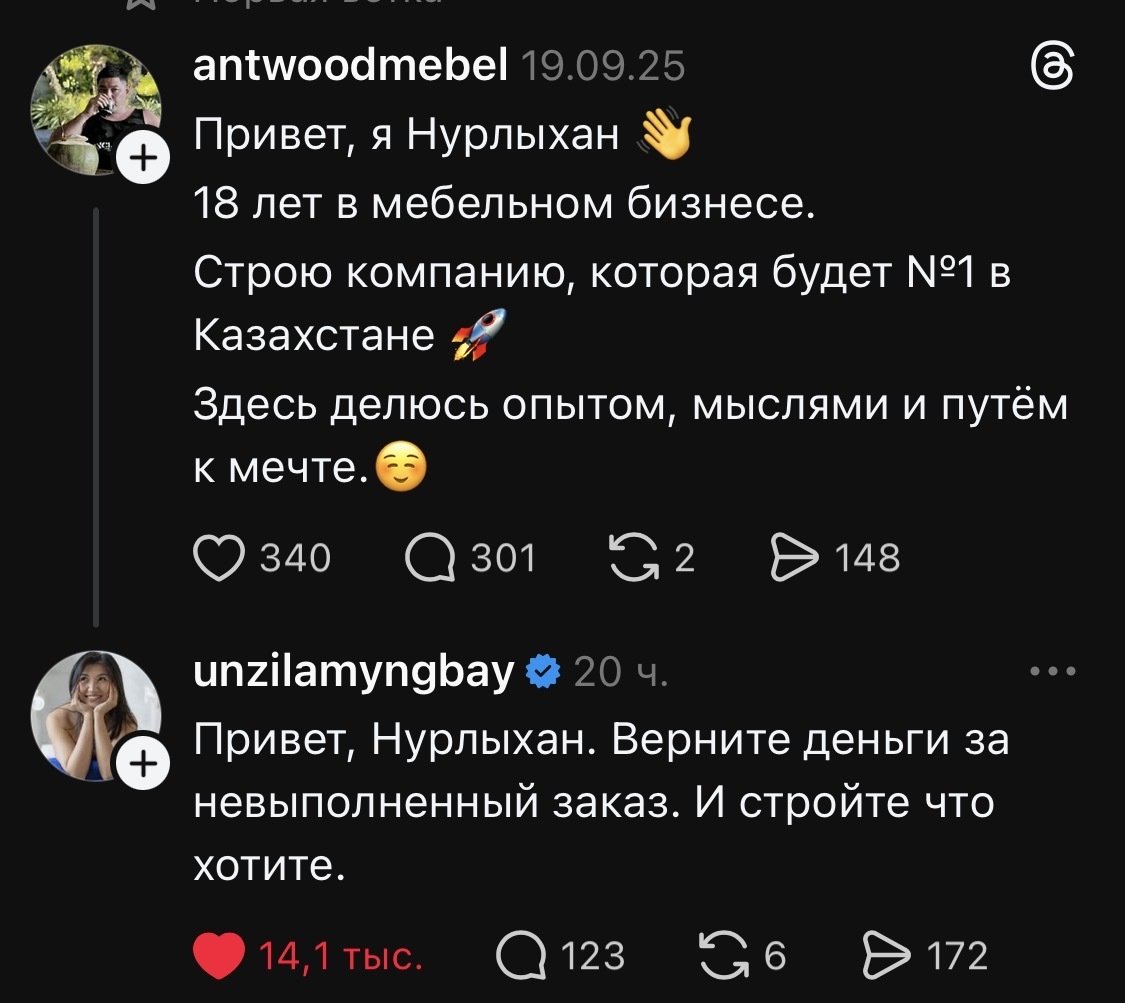This screenshot has width=1125, height=1003.
Task: Tap the verified badge next to unzilamyngbay
Action: (542, 673)
